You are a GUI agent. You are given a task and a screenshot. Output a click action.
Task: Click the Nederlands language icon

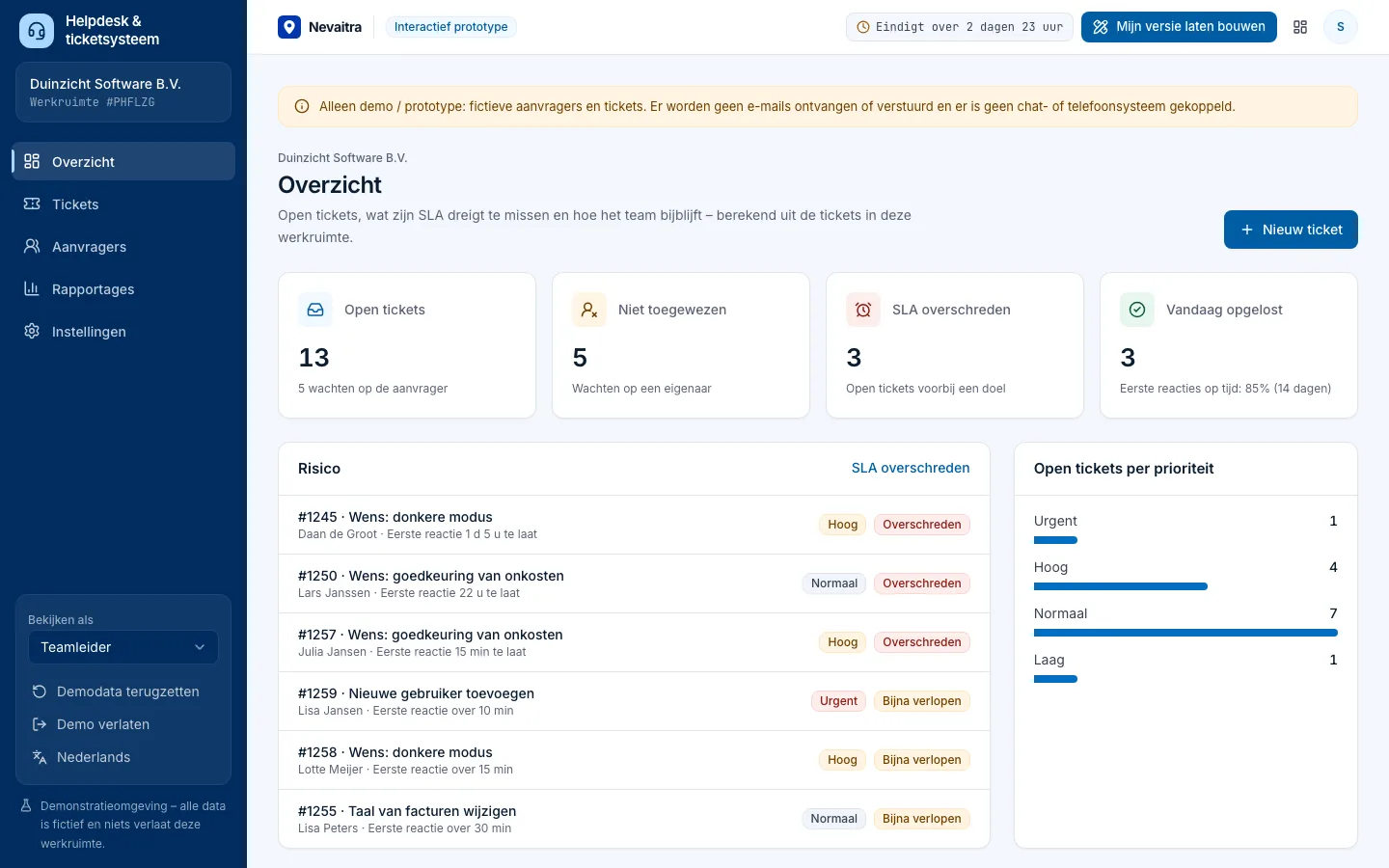pos(40,757)
